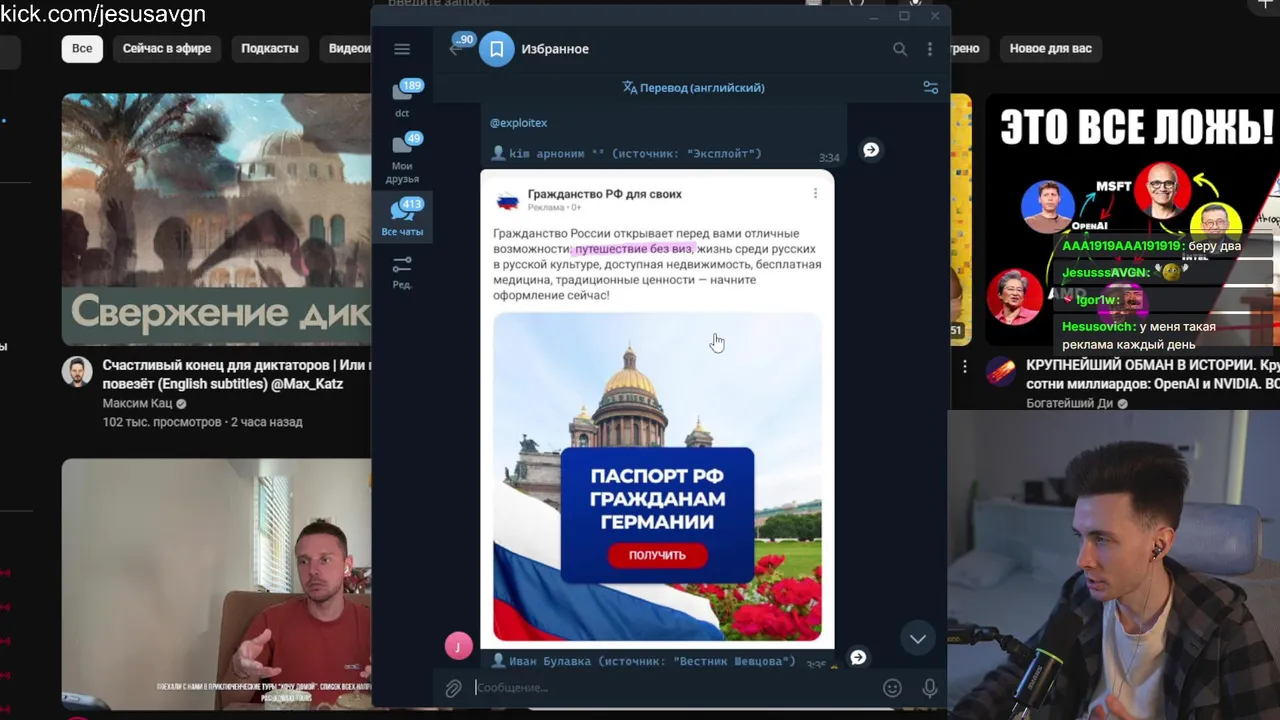Open Избранное bookmark avatar in chat header
1280x720 pixels.
click(497, 49)
